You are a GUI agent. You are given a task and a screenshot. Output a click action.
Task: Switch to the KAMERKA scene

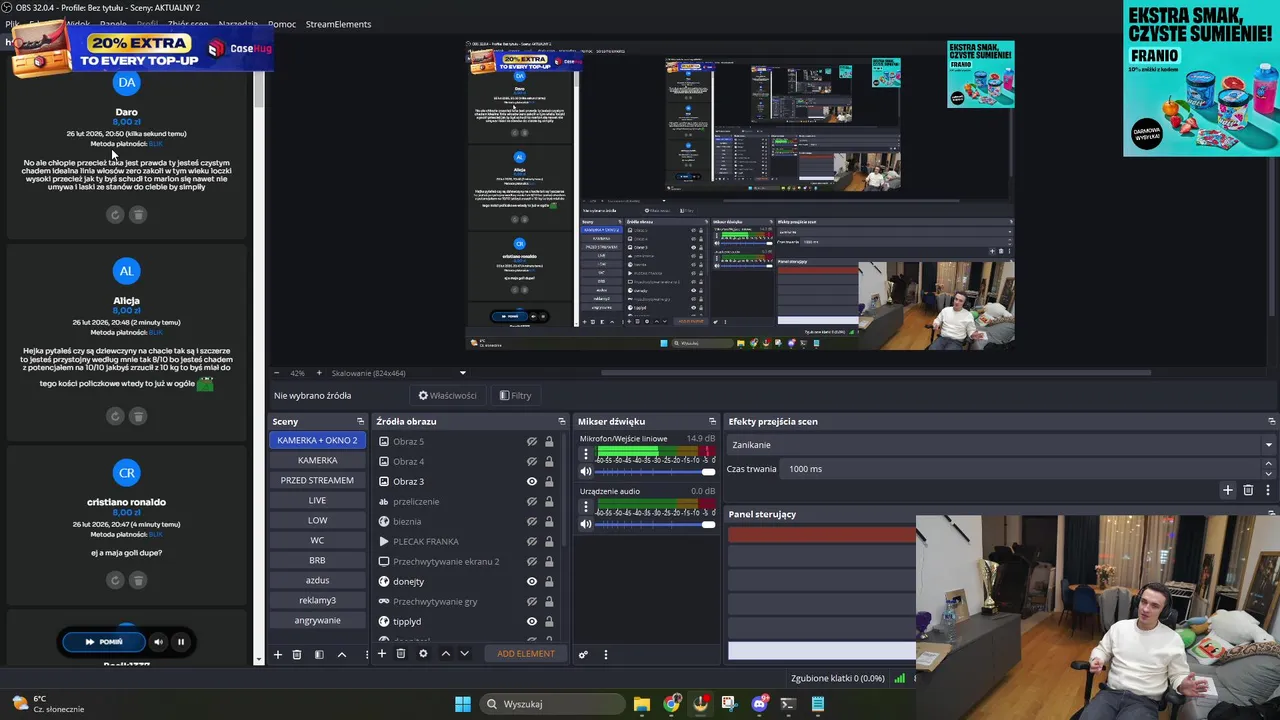(317, 460)
